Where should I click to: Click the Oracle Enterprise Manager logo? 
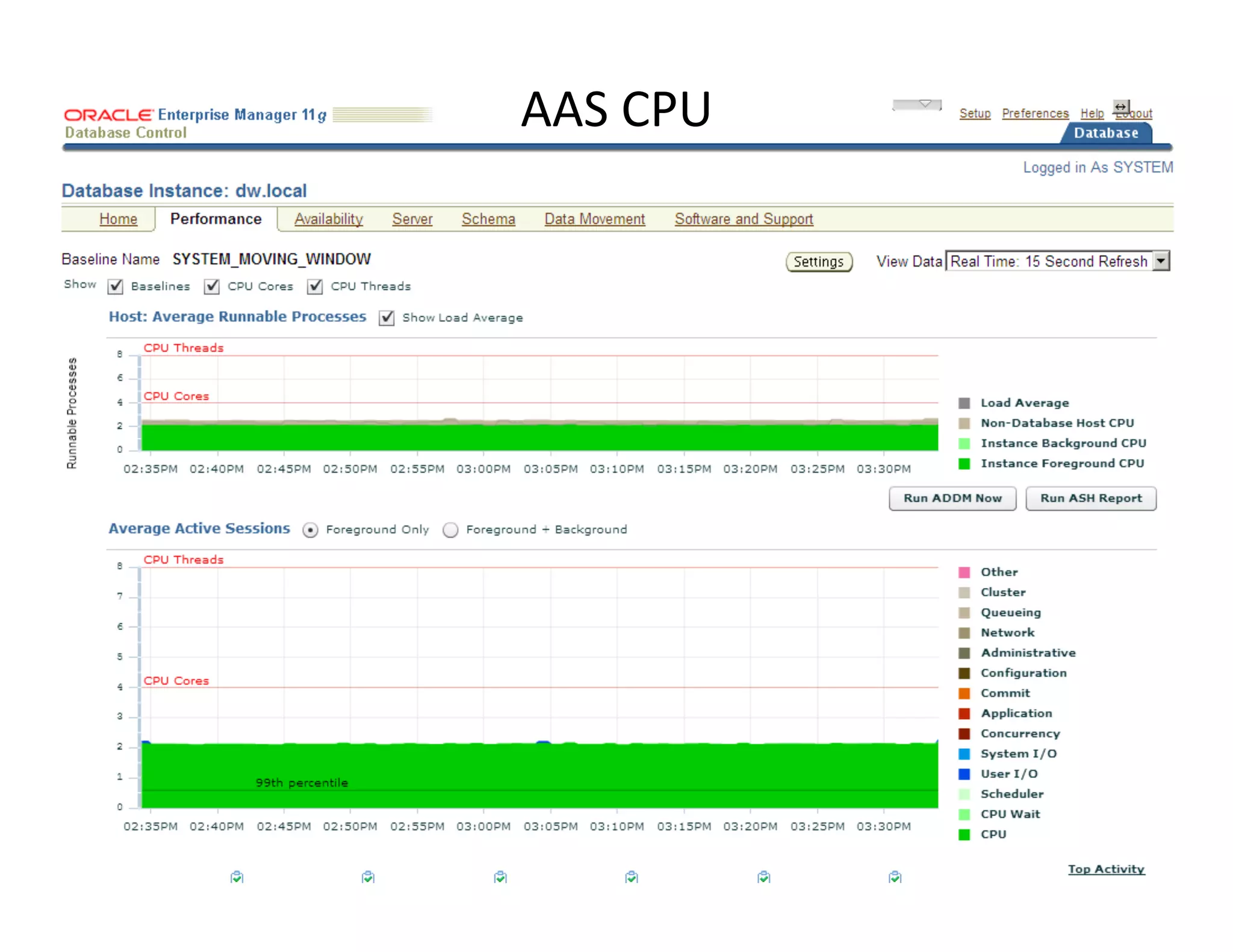pyautogui.click(x=196, y=115)
